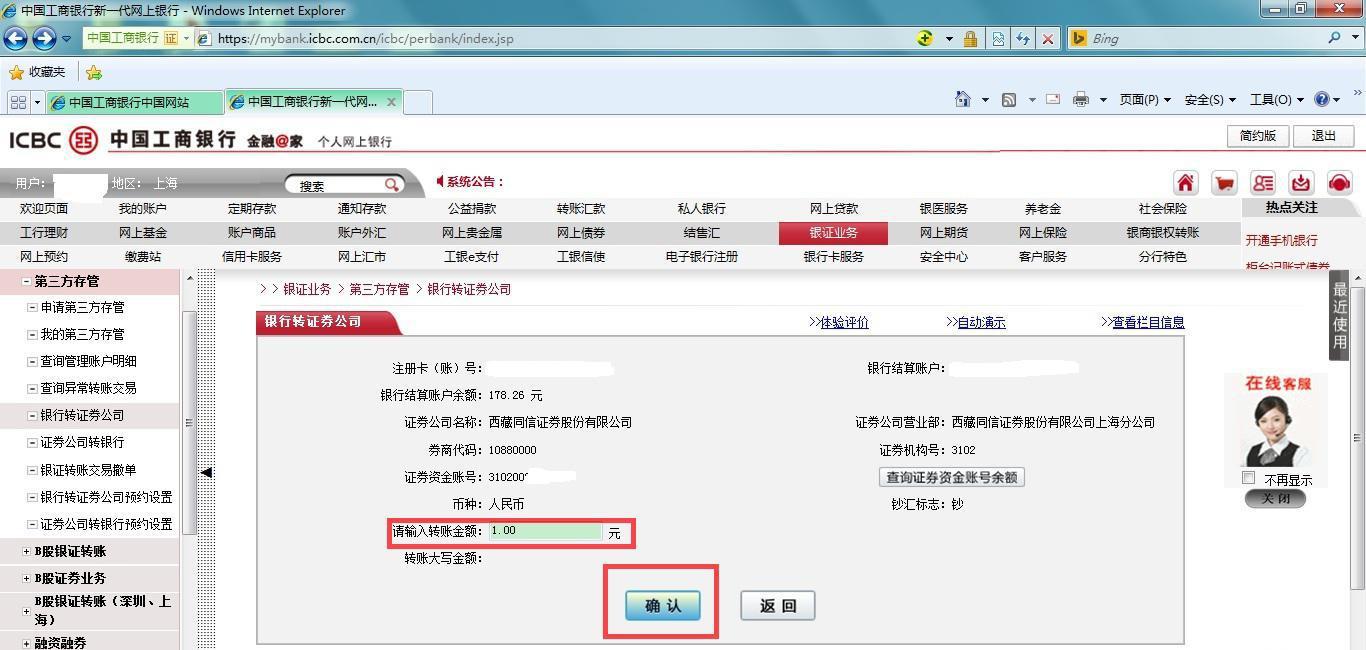Click the 简约版 button
The image size is (1366, 650).
coord(1258,136)
